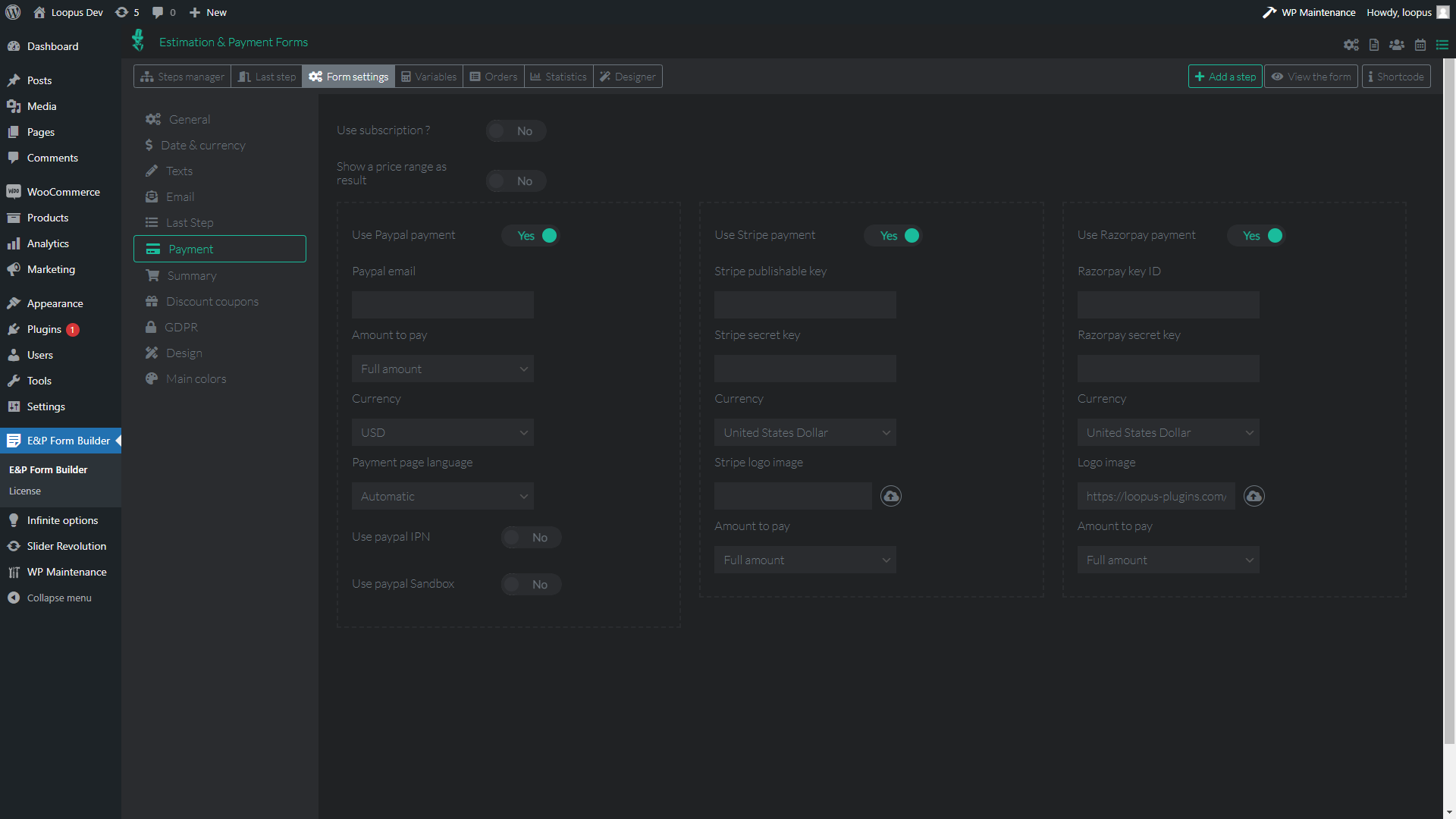Turn on Use paypal Sandbox switch

(x=531, y=584)
